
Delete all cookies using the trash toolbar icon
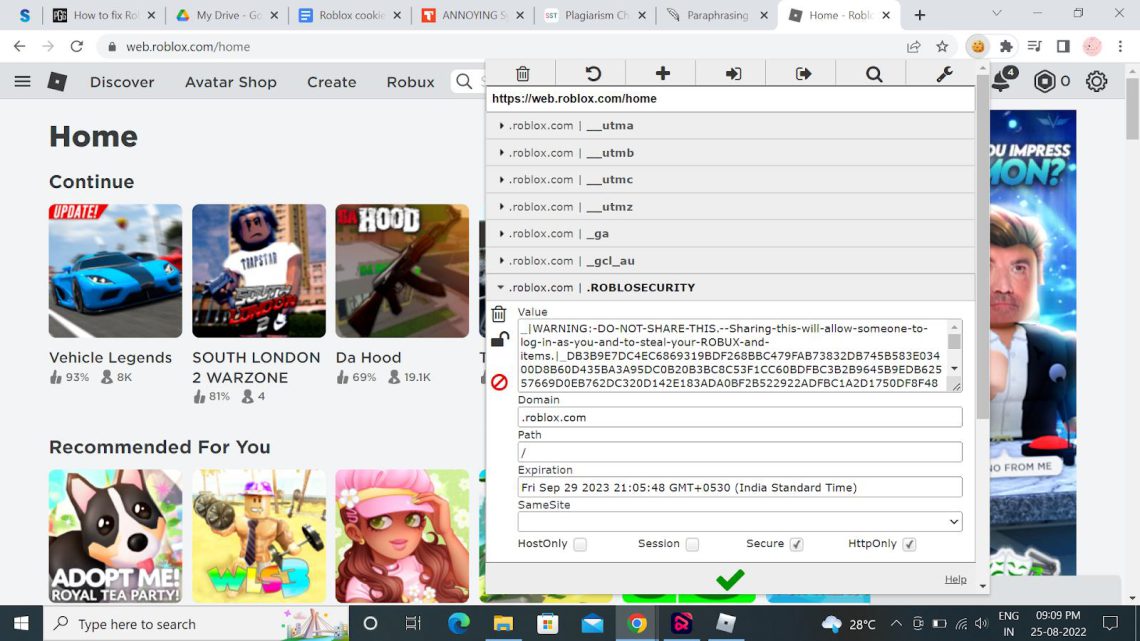point(521,73)
